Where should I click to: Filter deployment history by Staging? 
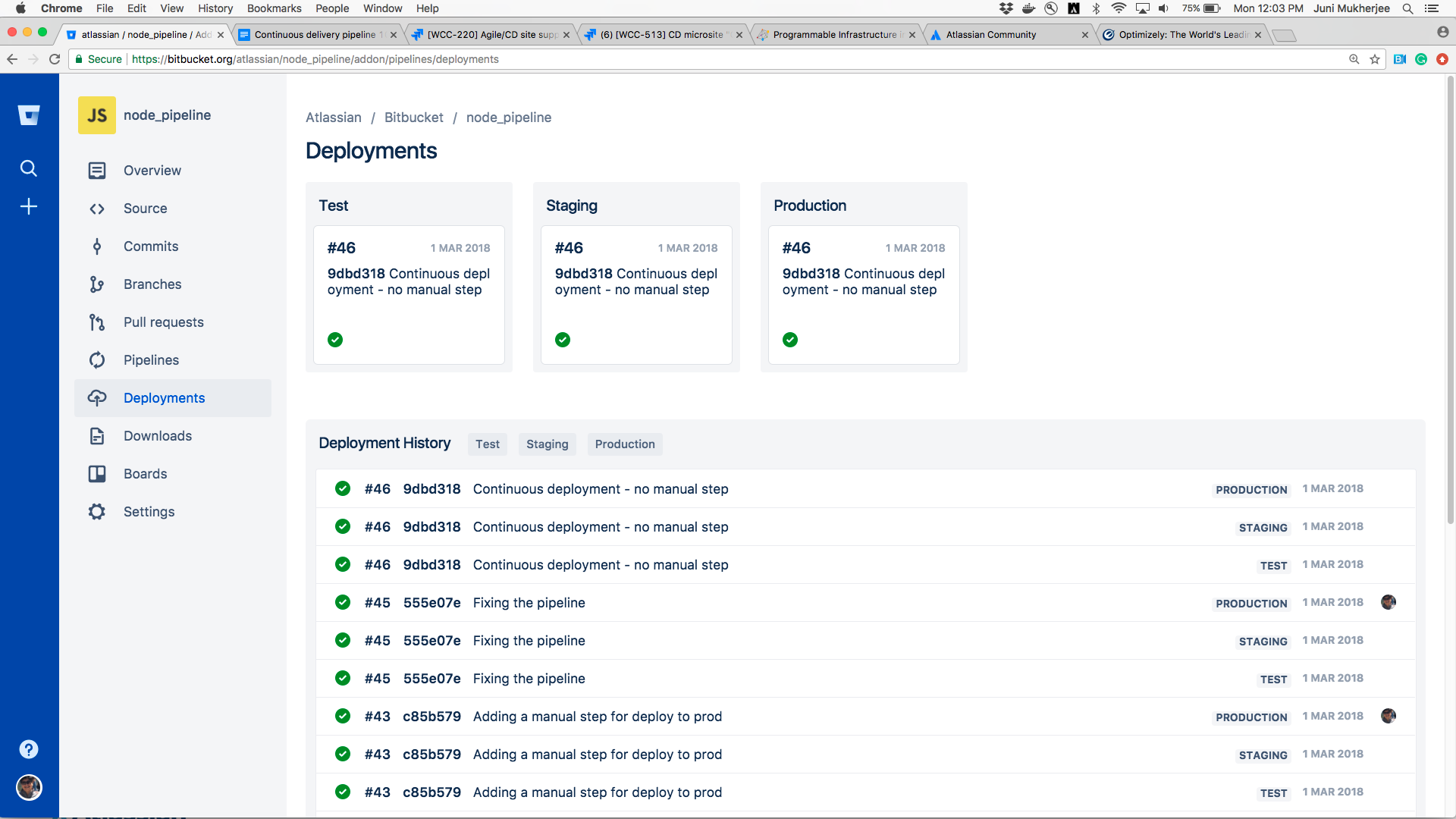click(x=547, y=444)
